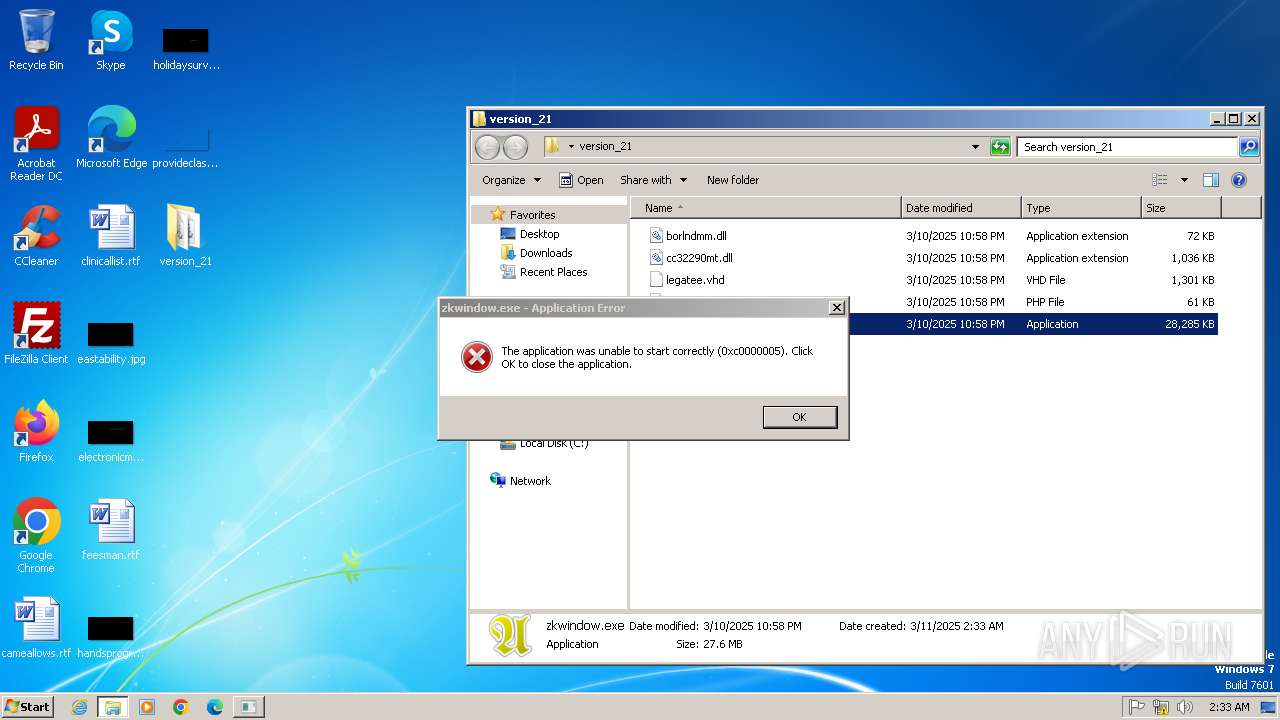Image resolution: width=1280 pixels, height=720 pixels.
Task: Refresh the version_21 folder view
Action: point(1000,147)
